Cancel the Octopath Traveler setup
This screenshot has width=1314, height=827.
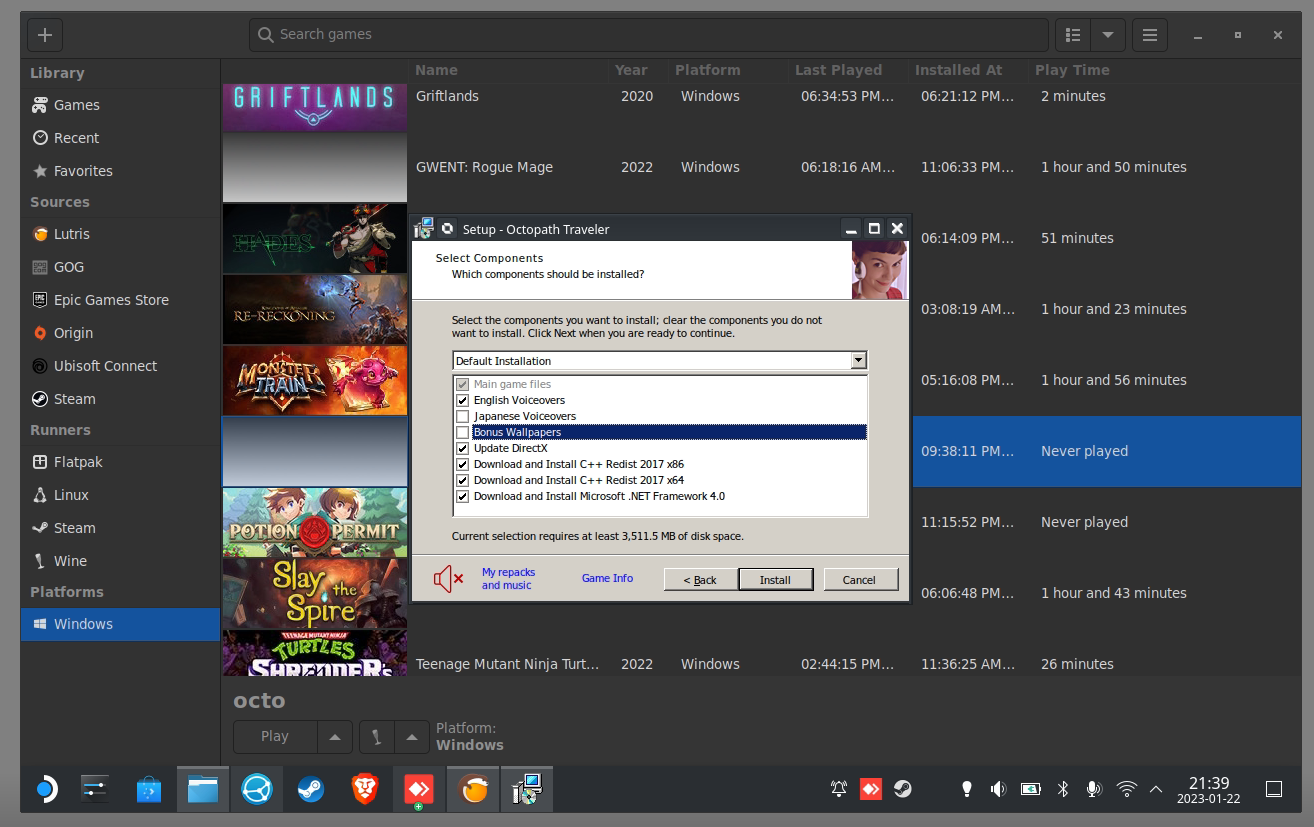coord(859,580)
